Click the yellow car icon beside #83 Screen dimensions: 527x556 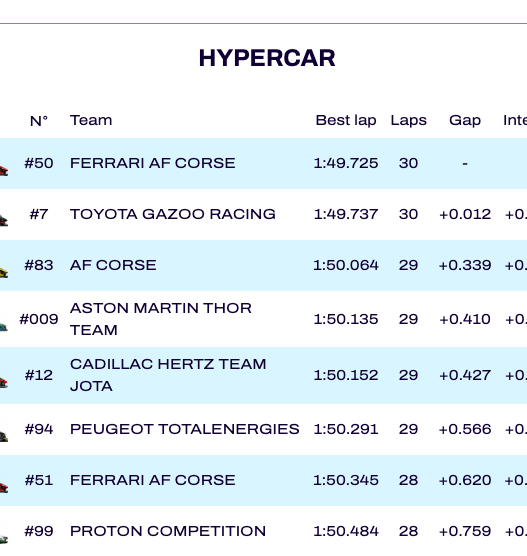pos(4,272)
